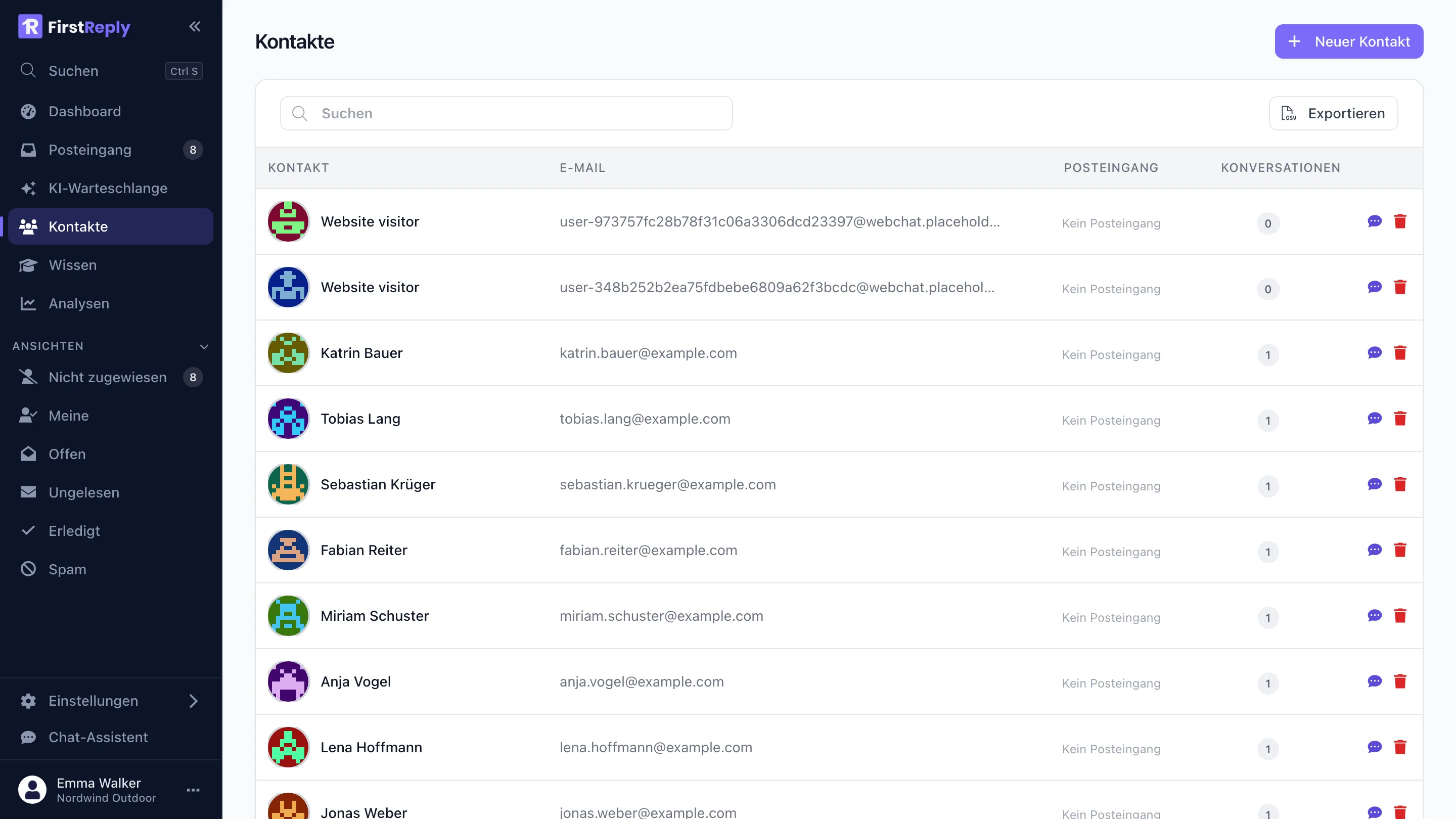Select katrin.bauer@example.com email
Screen dimensions: 1456x819
coord(648,353)
